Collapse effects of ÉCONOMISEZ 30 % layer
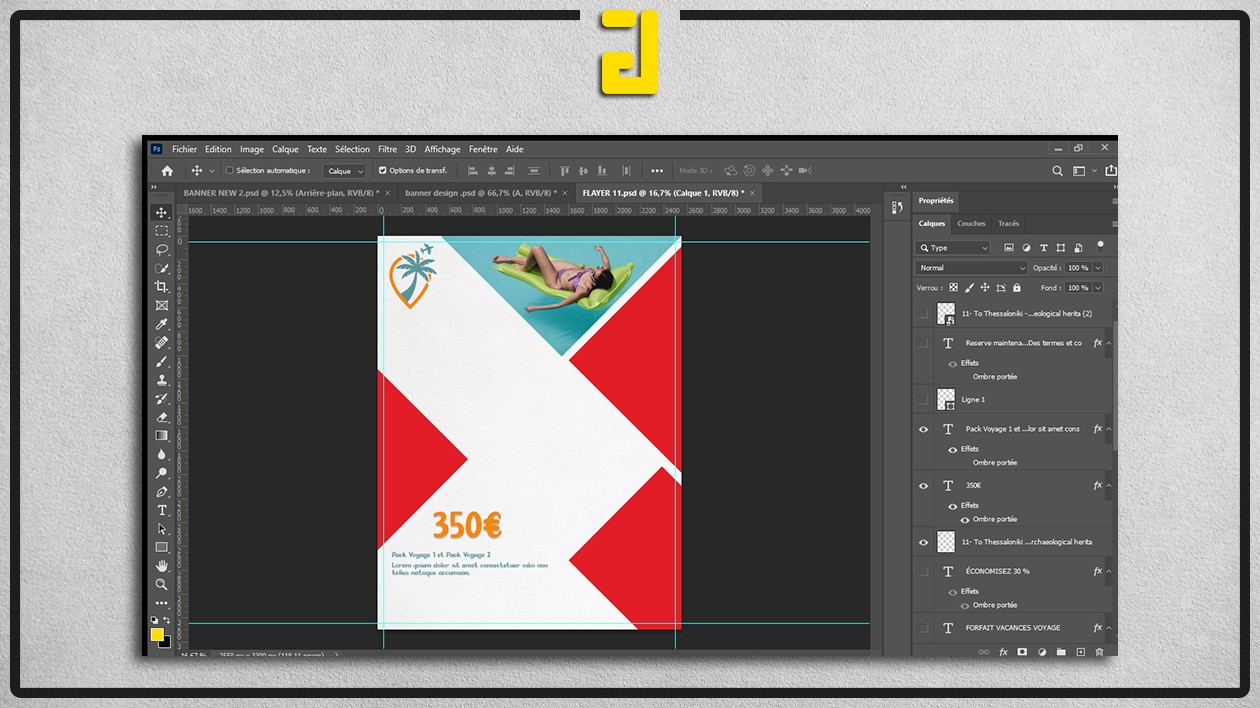This screenshot has height=708, width=1260. point(1108,571)
